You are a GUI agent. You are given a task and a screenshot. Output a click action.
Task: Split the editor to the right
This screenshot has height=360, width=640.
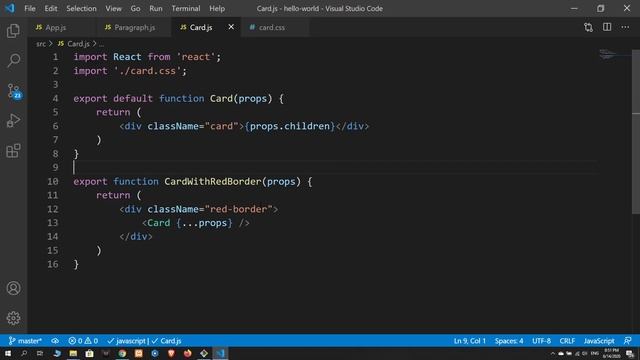607,27
